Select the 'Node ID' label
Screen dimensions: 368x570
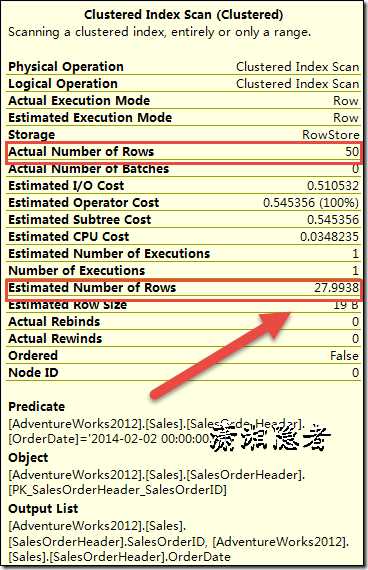point(33,373)
